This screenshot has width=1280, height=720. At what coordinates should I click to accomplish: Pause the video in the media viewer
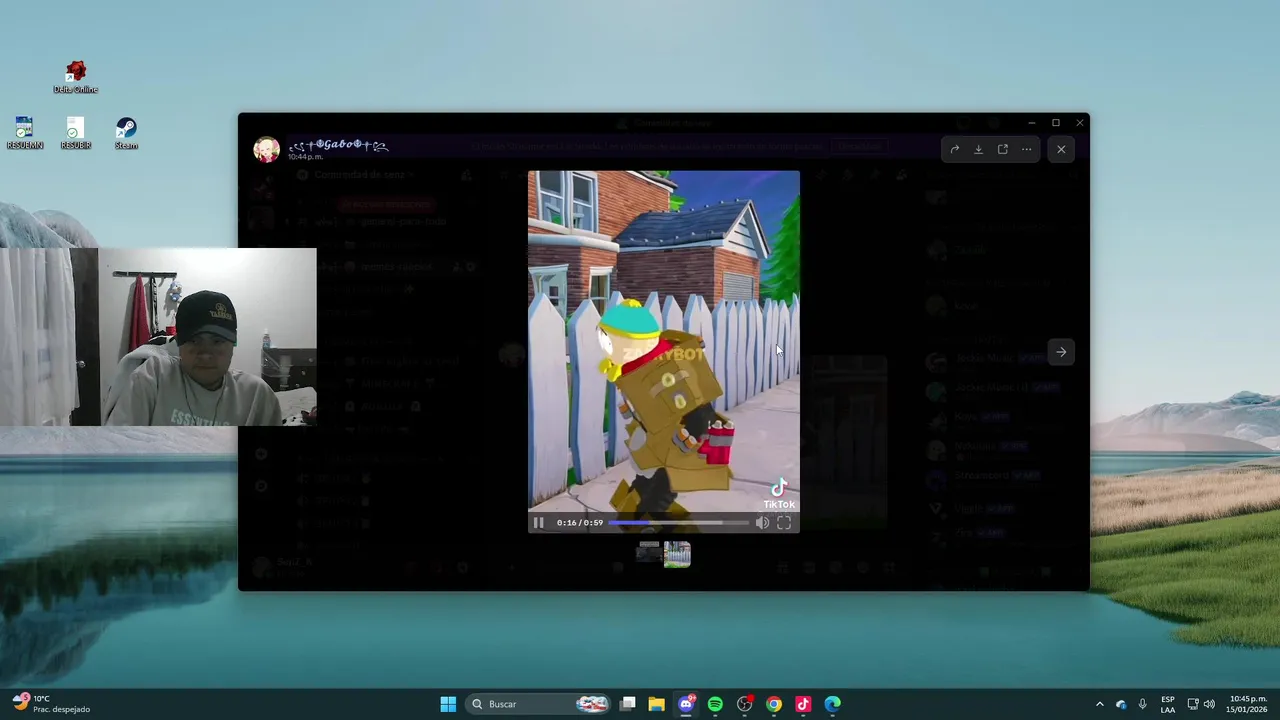(x=538, y=523)
